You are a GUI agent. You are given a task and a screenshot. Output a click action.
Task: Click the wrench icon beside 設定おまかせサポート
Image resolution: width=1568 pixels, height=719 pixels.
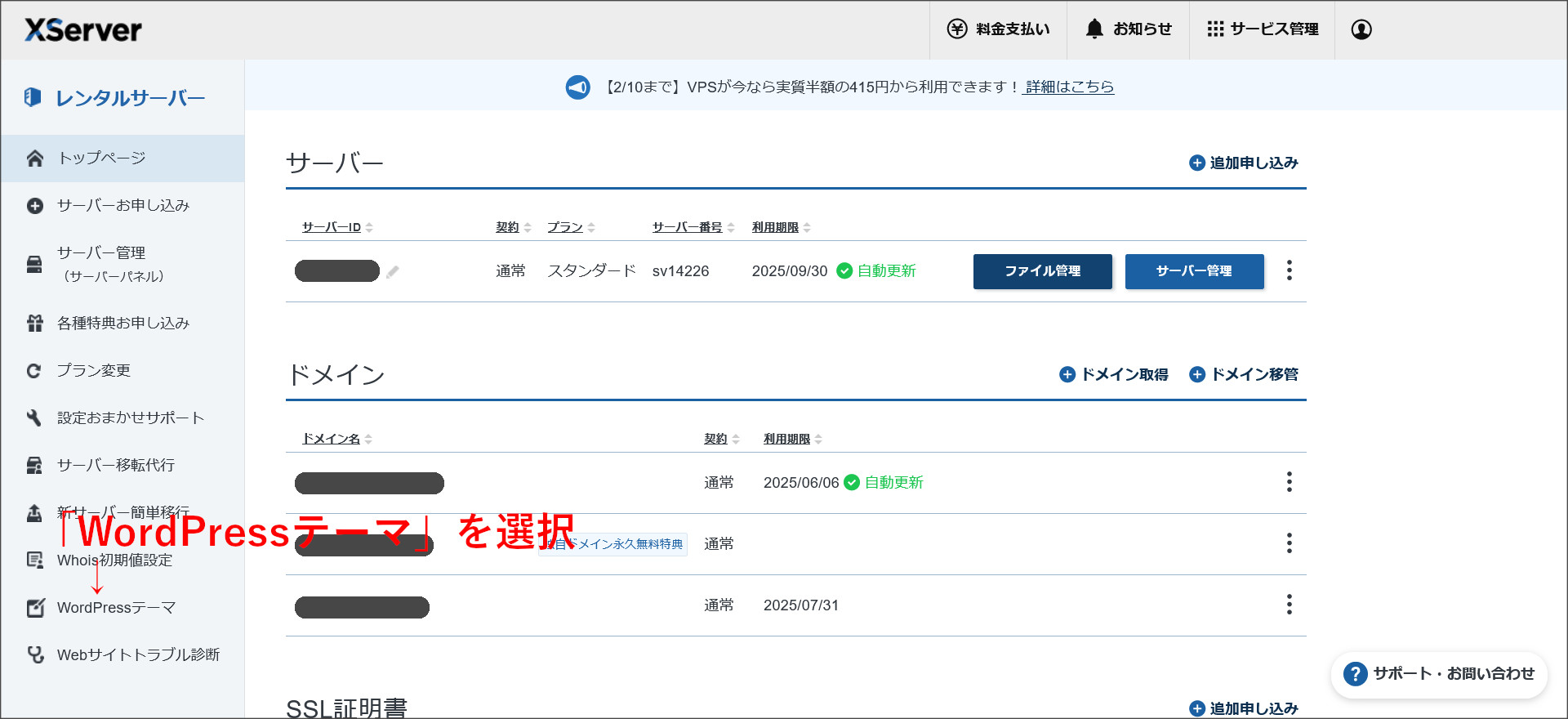coord(34,418)
